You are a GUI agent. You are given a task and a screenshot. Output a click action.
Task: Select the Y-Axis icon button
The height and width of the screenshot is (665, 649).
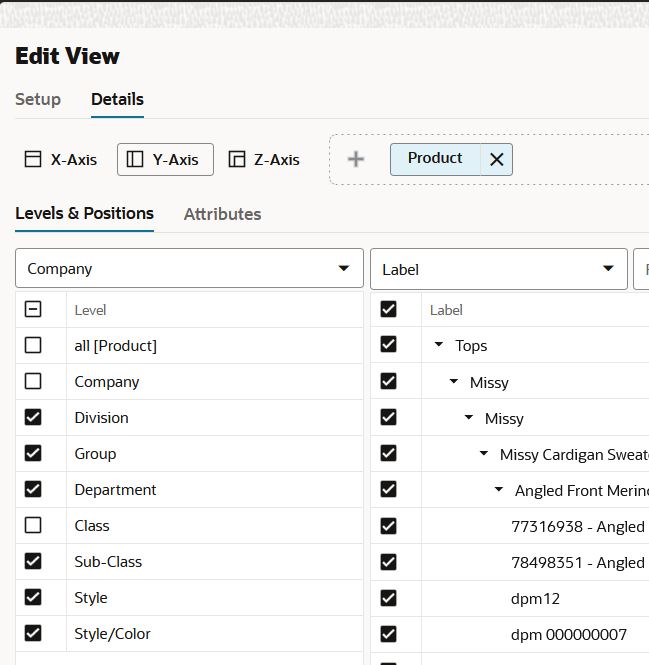[x=135, y=159]
